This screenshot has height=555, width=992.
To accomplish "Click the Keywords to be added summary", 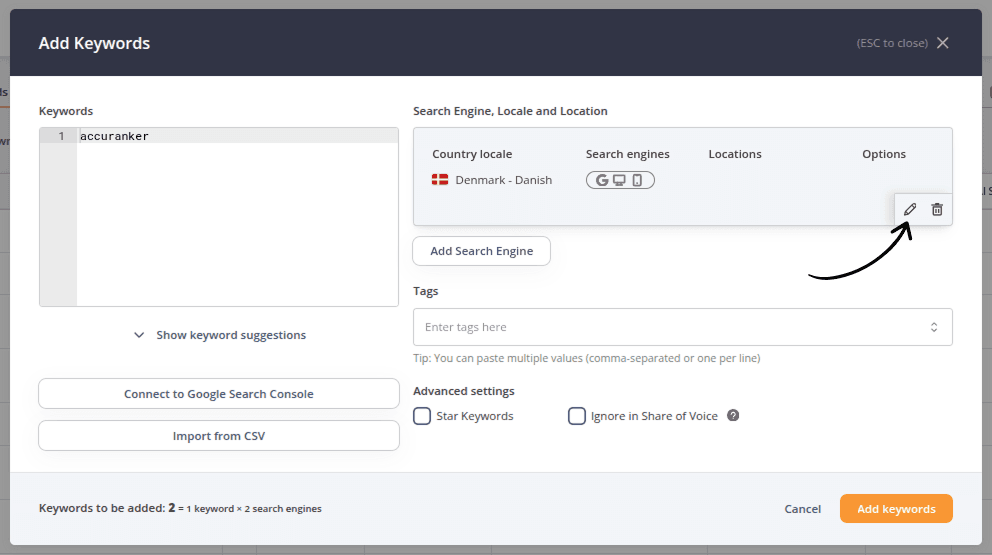I will pos(180,508).
